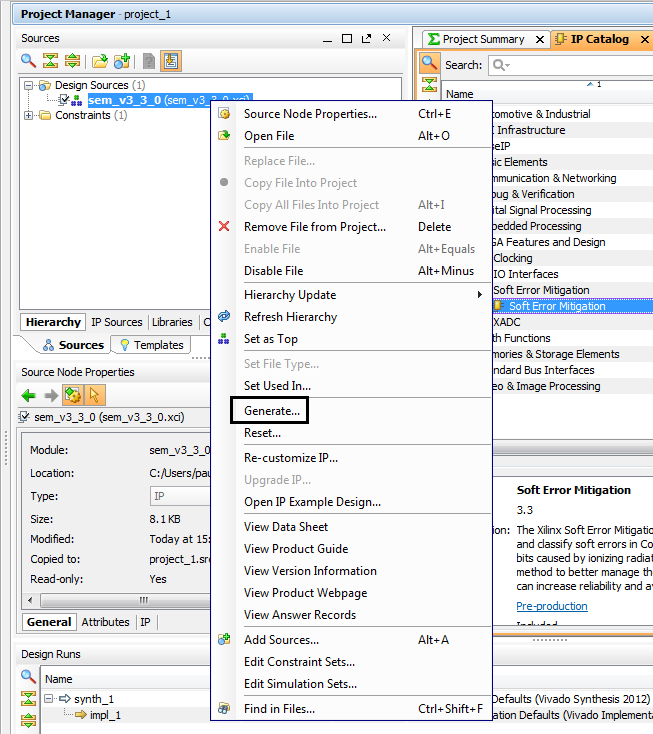Click Expand All icon in Sources toolbar

pos(72,62)
